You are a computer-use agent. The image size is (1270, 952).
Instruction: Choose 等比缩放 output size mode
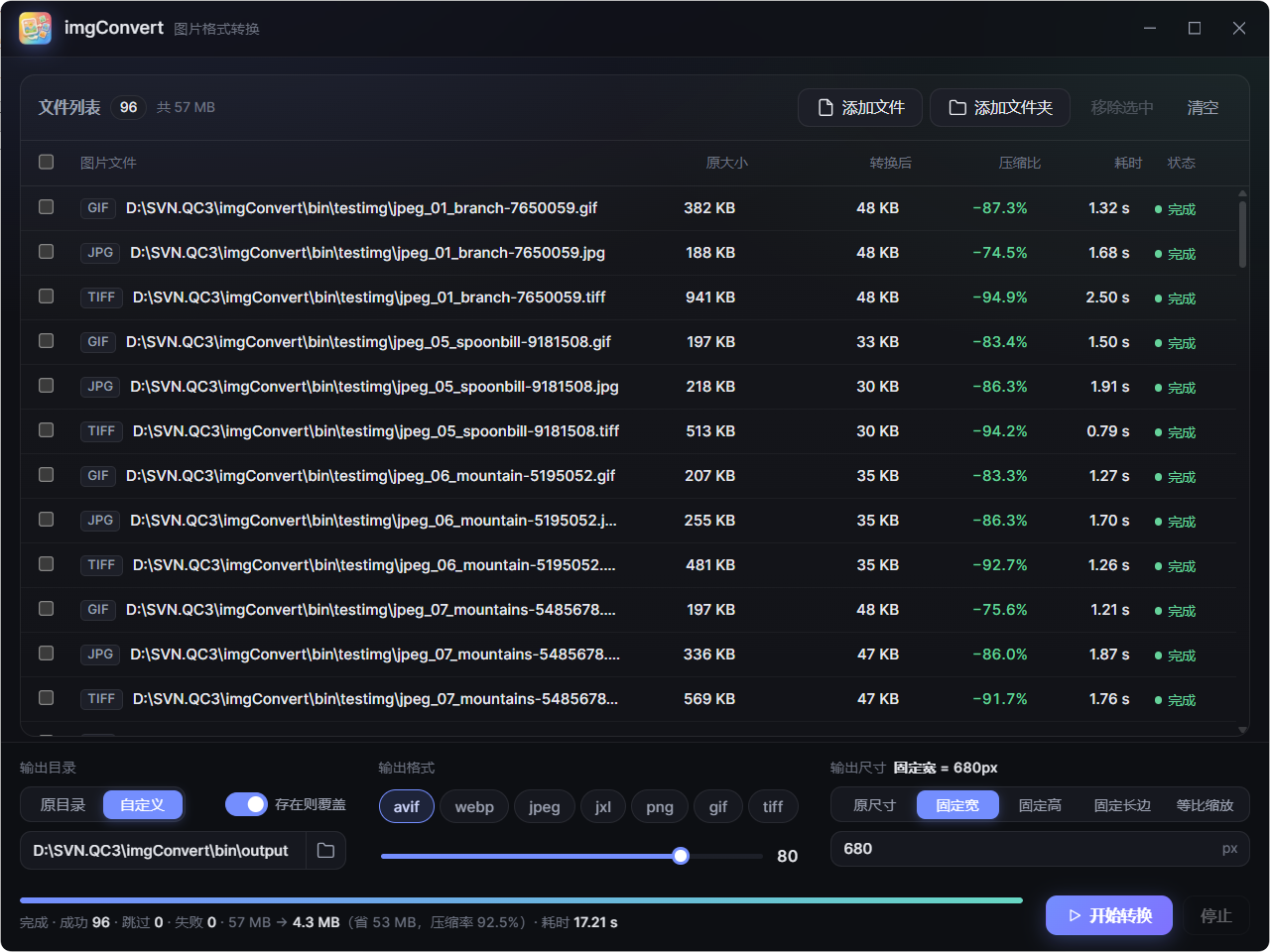point(1205,805)
